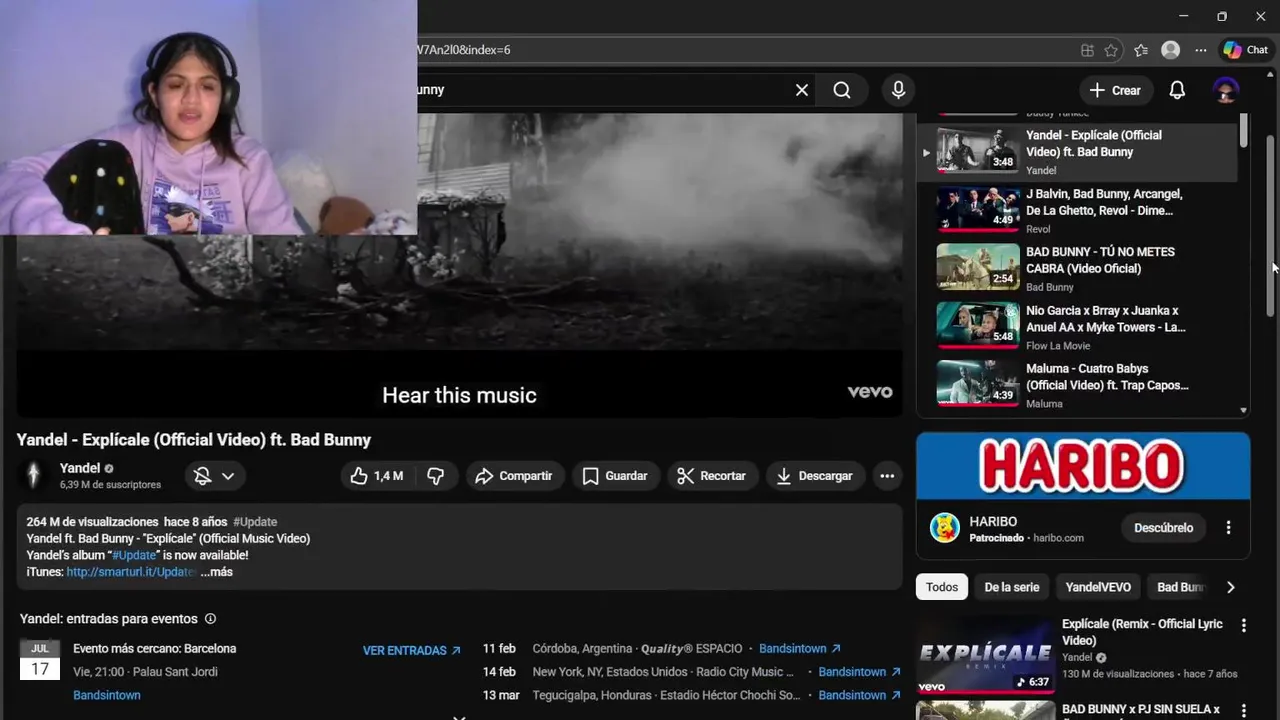Dislike the Explícale video

(436, 476)
